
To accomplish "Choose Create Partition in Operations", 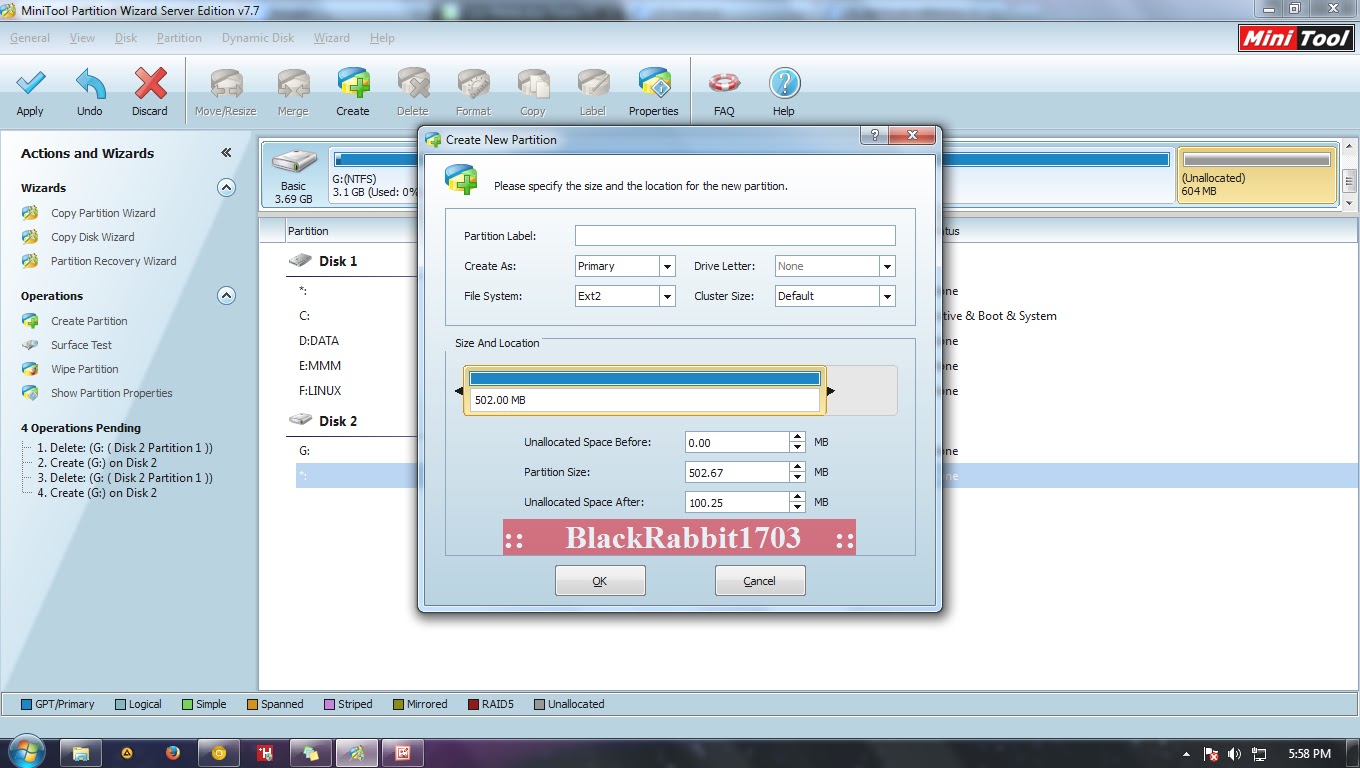I will 89,321.
